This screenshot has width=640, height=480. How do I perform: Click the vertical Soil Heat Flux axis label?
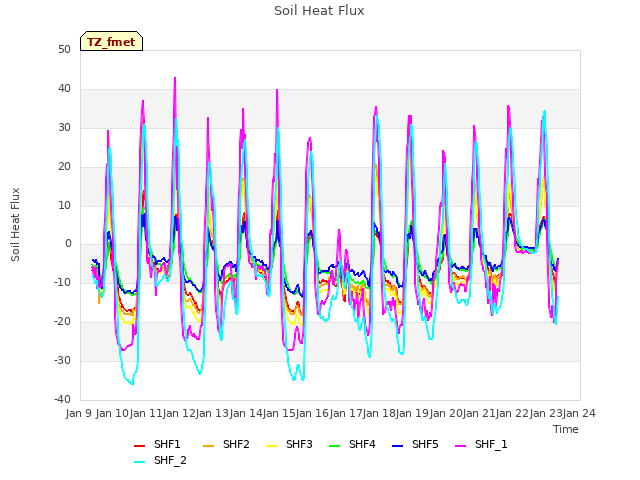point(15,224)
